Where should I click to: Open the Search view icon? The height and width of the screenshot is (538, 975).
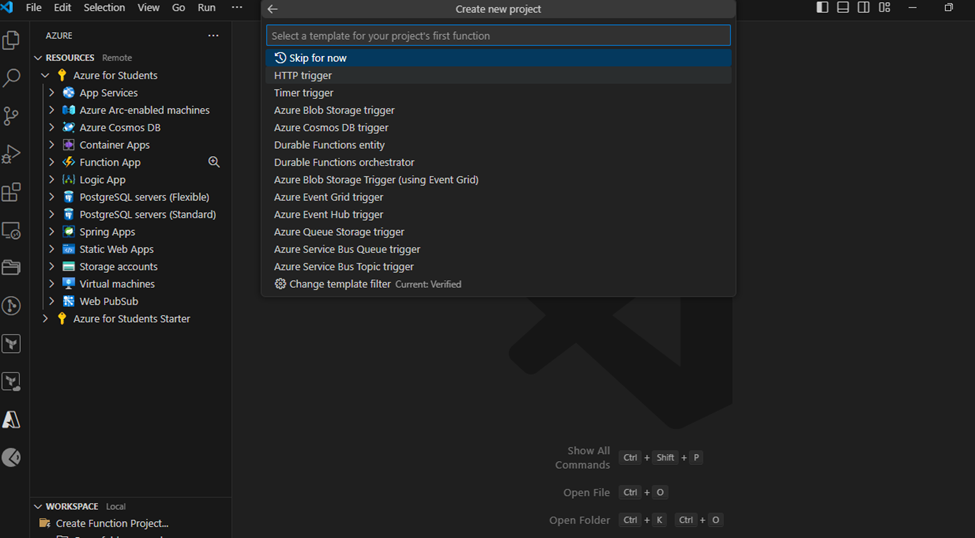[x=11, y=78]
